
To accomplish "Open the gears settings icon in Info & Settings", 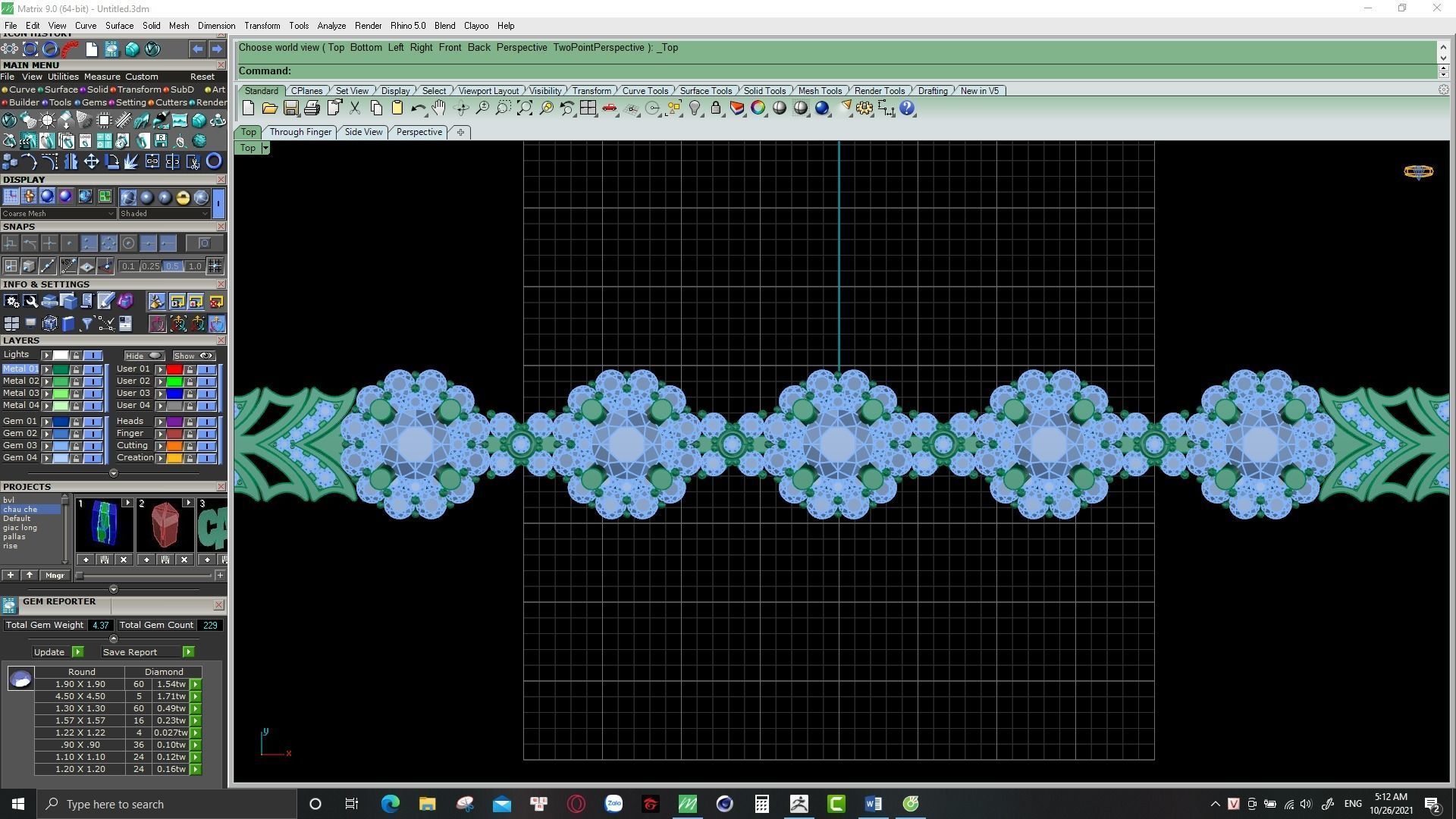I will click(11, 302).
